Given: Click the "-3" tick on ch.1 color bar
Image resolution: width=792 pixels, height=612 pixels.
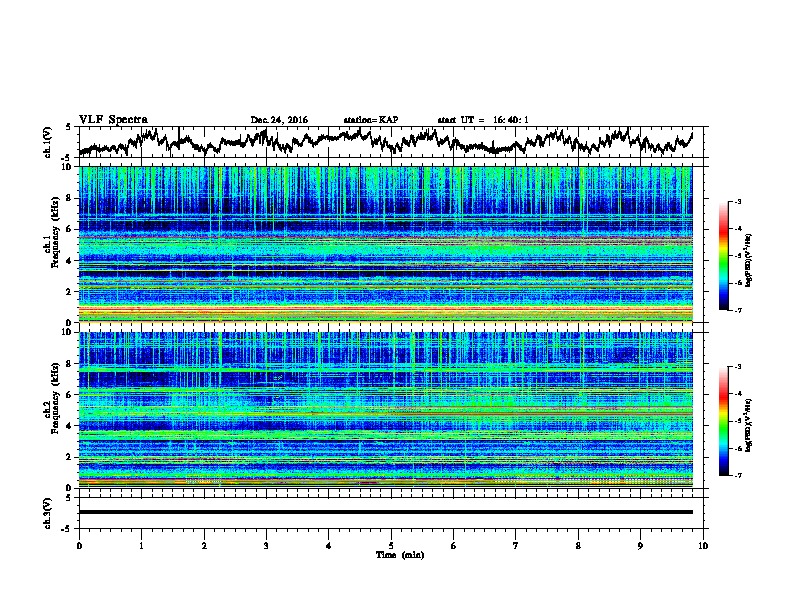Looking at the screenshot, I should [x=737, y=202].
